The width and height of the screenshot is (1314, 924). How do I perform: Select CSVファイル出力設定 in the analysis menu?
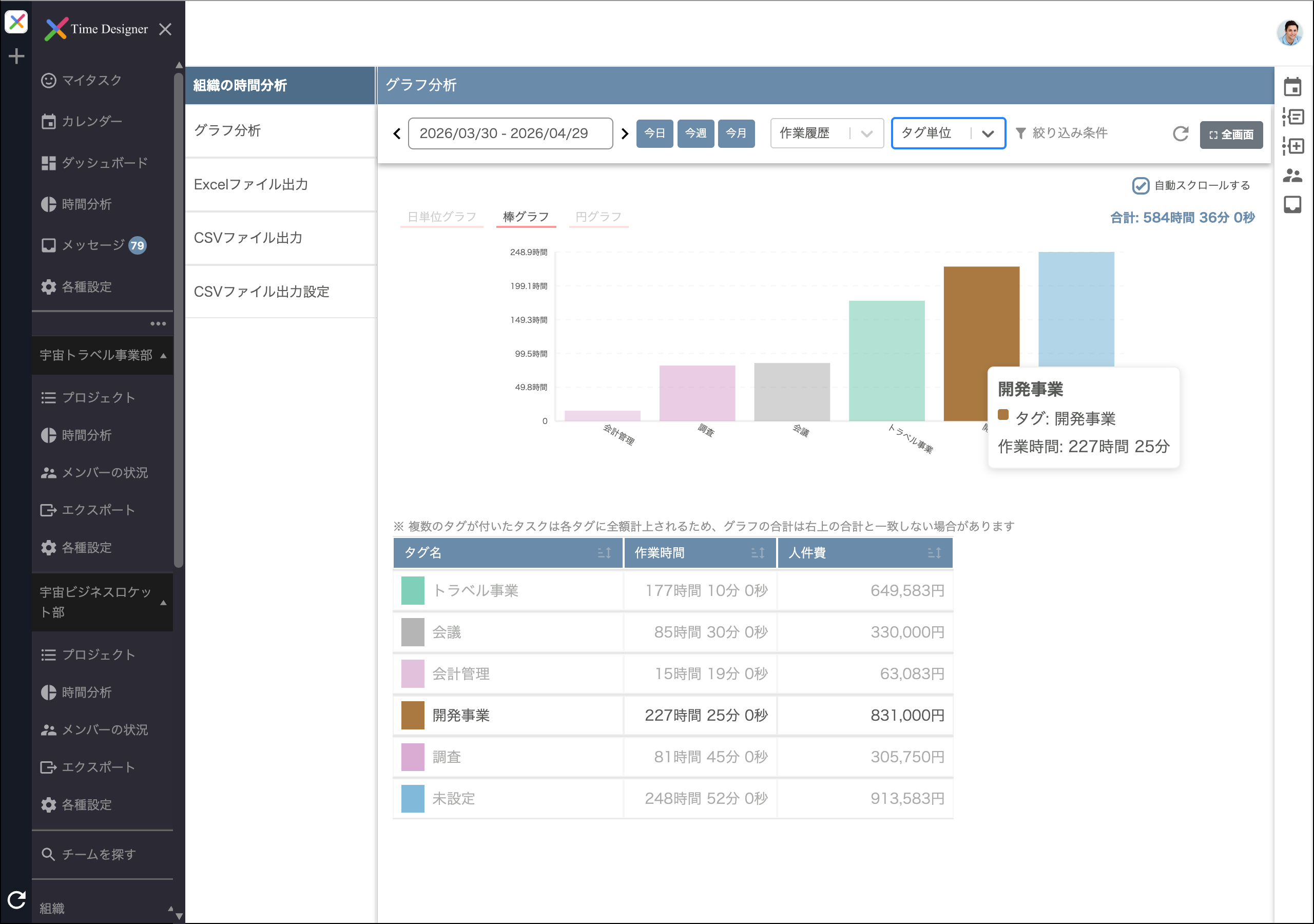click(x=280, y=292)
